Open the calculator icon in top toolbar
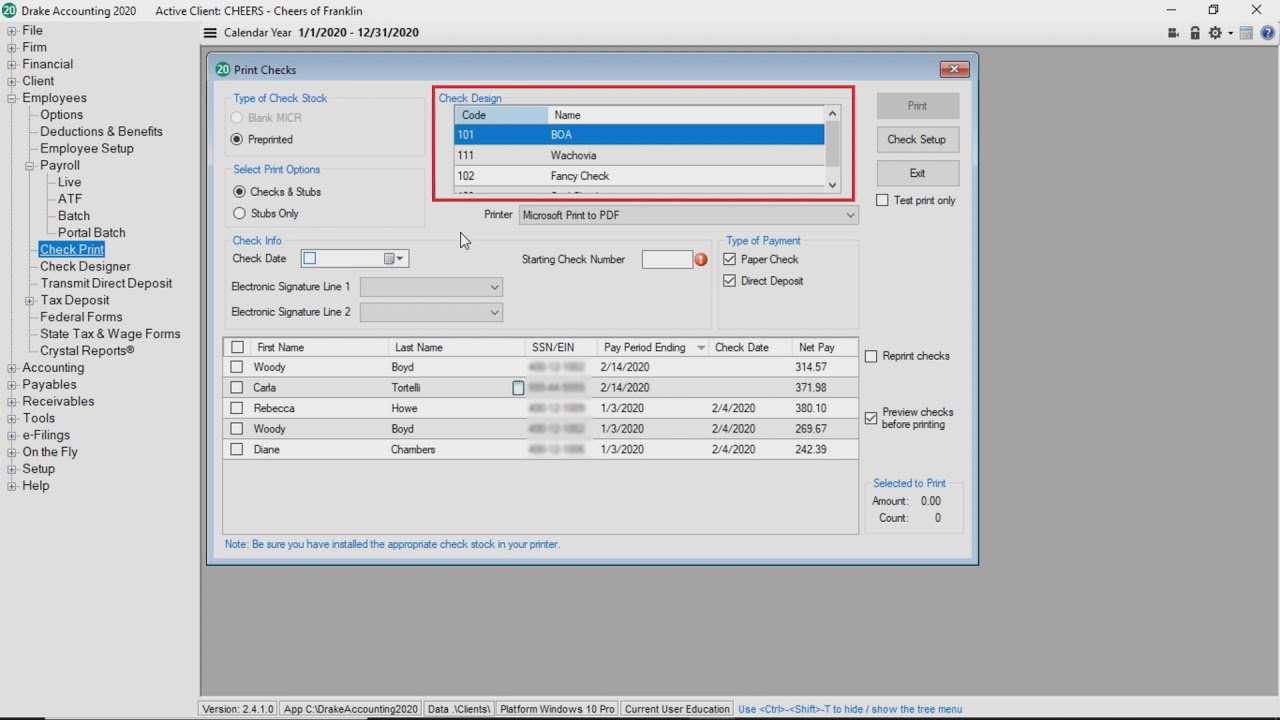 click(x=1246, y=33)
